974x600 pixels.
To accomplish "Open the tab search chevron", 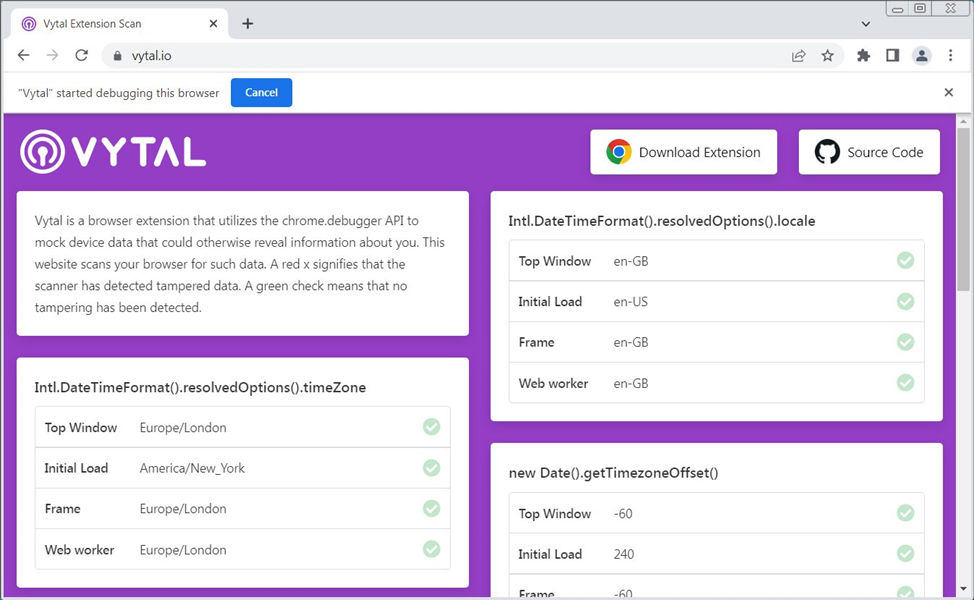I will (x=866, y=24).
